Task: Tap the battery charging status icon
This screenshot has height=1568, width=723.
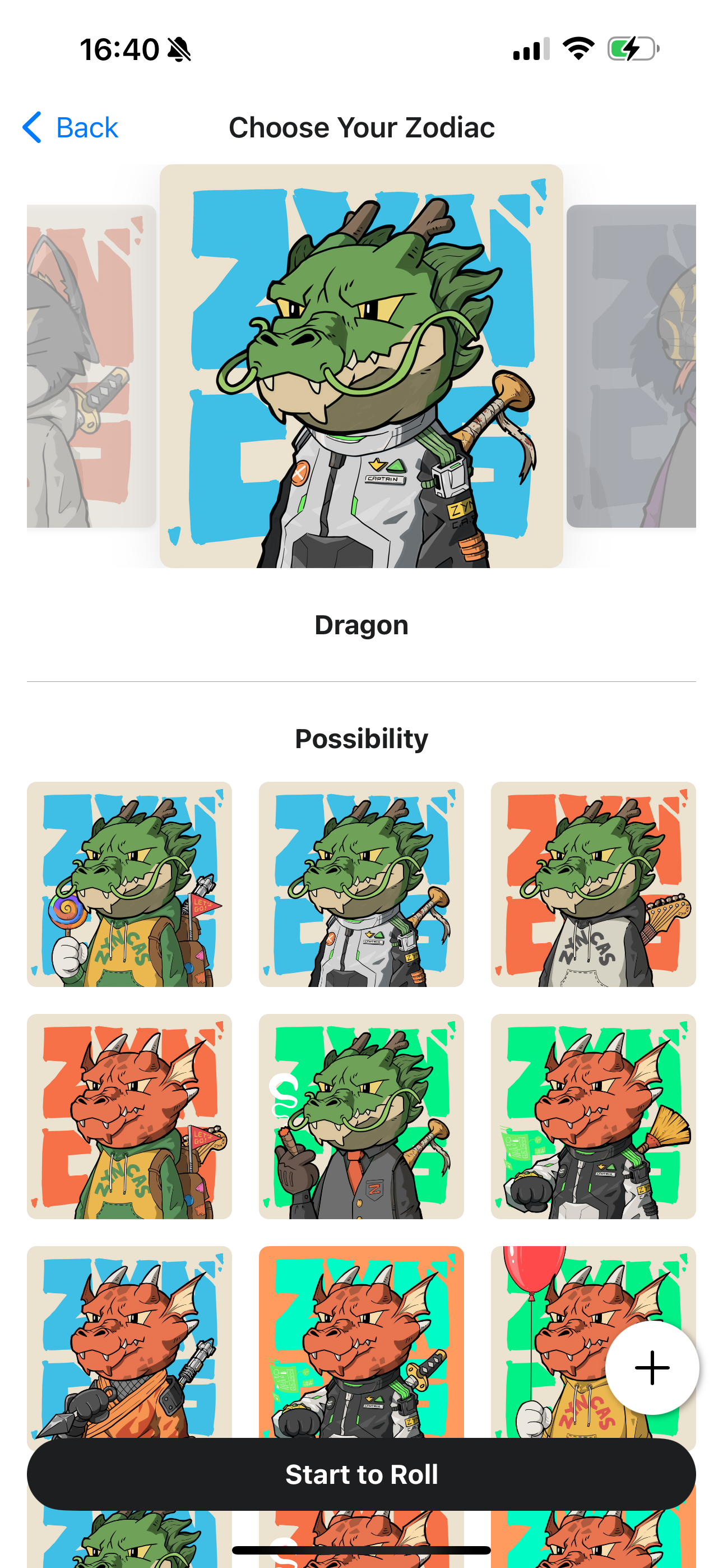Action: coord(633,49)
